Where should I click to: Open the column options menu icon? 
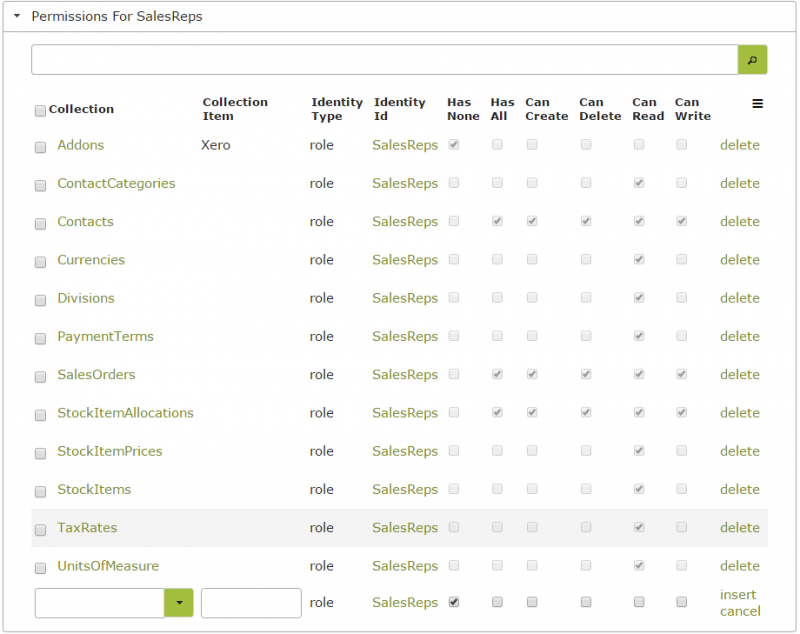(x=757, y=103)
